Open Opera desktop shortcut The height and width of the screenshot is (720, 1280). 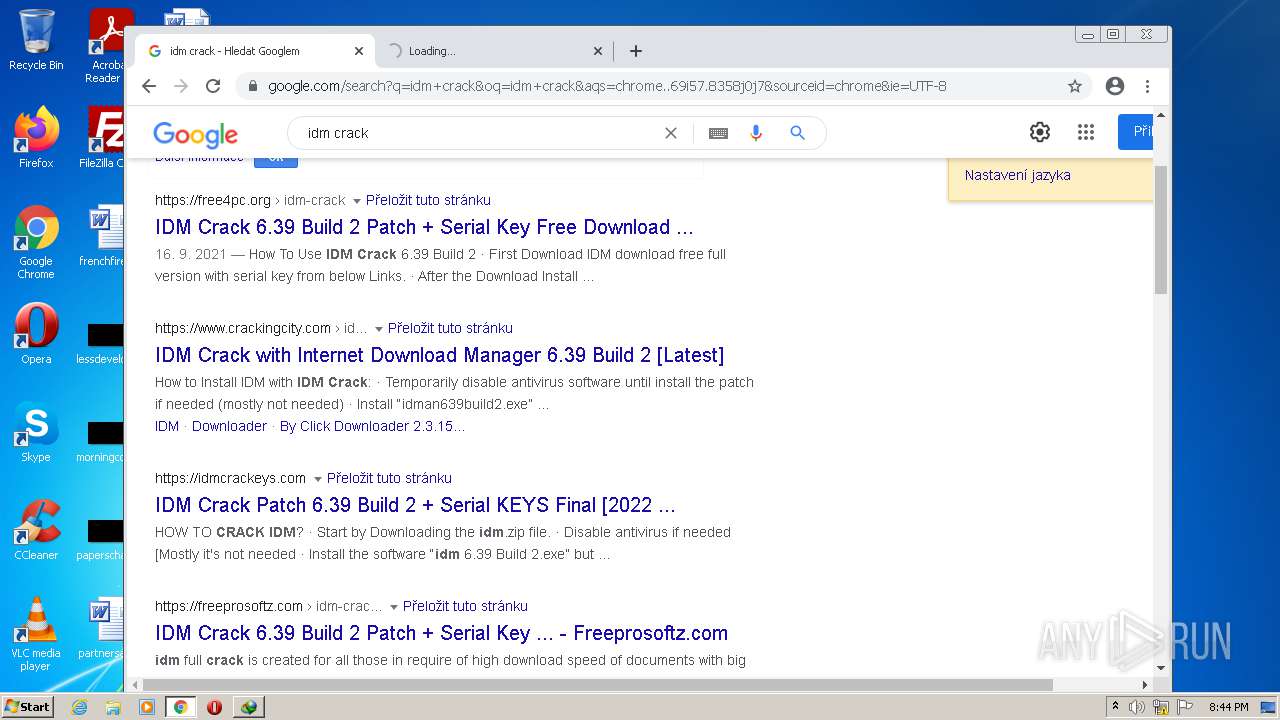(x=36, y=334)
